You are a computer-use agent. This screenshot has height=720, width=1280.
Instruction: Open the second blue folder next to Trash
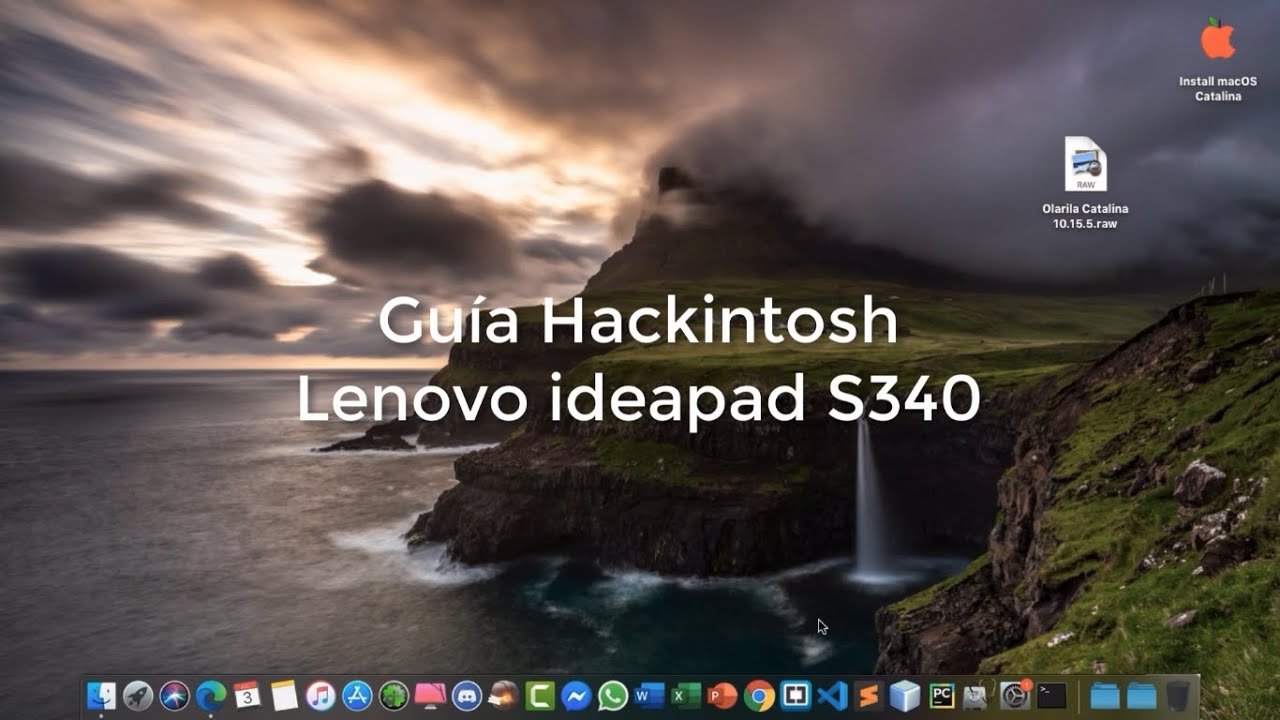(x=1142, y=695)
